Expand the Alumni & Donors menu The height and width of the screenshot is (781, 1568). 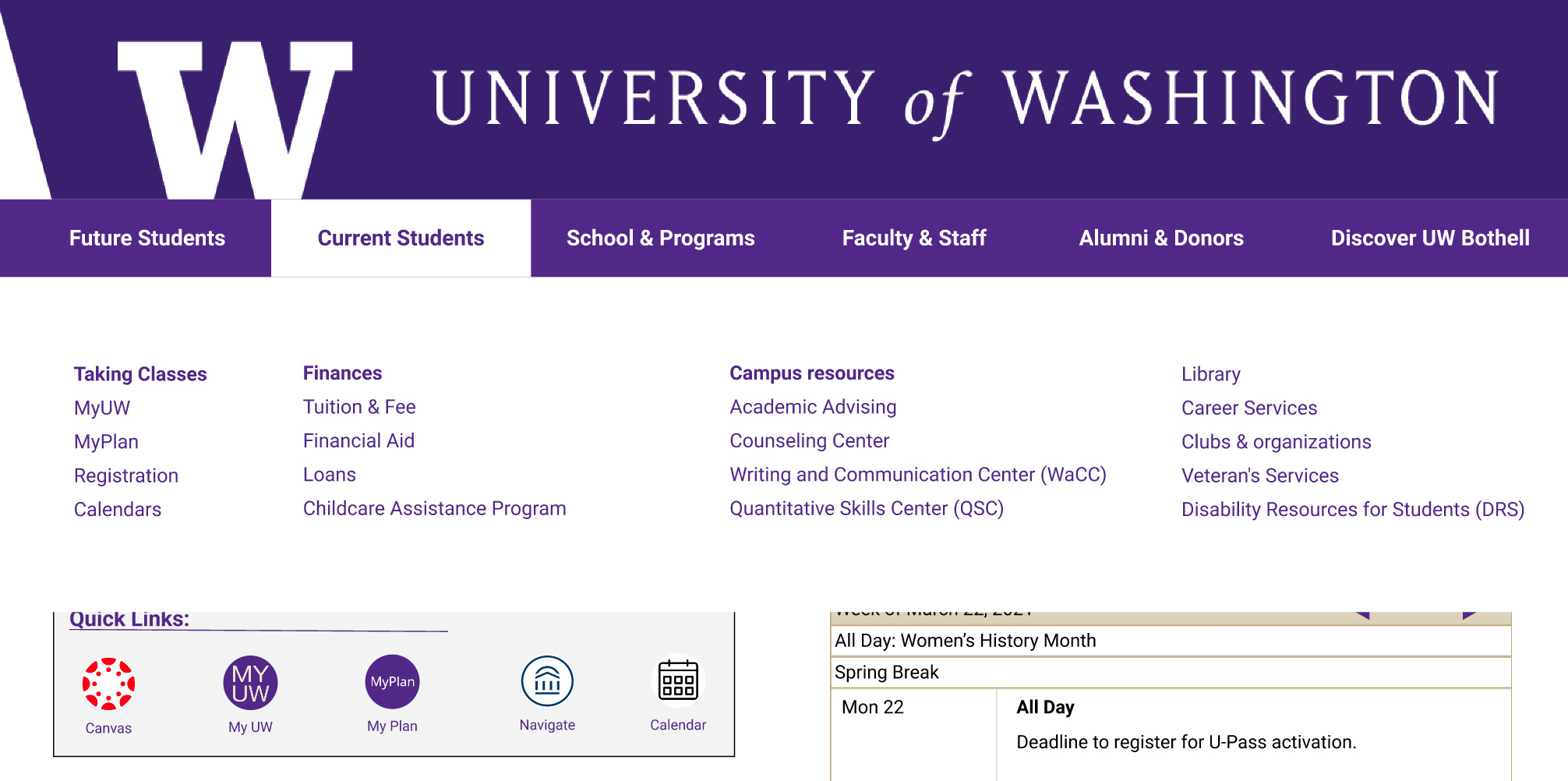tap(1160, 238)
